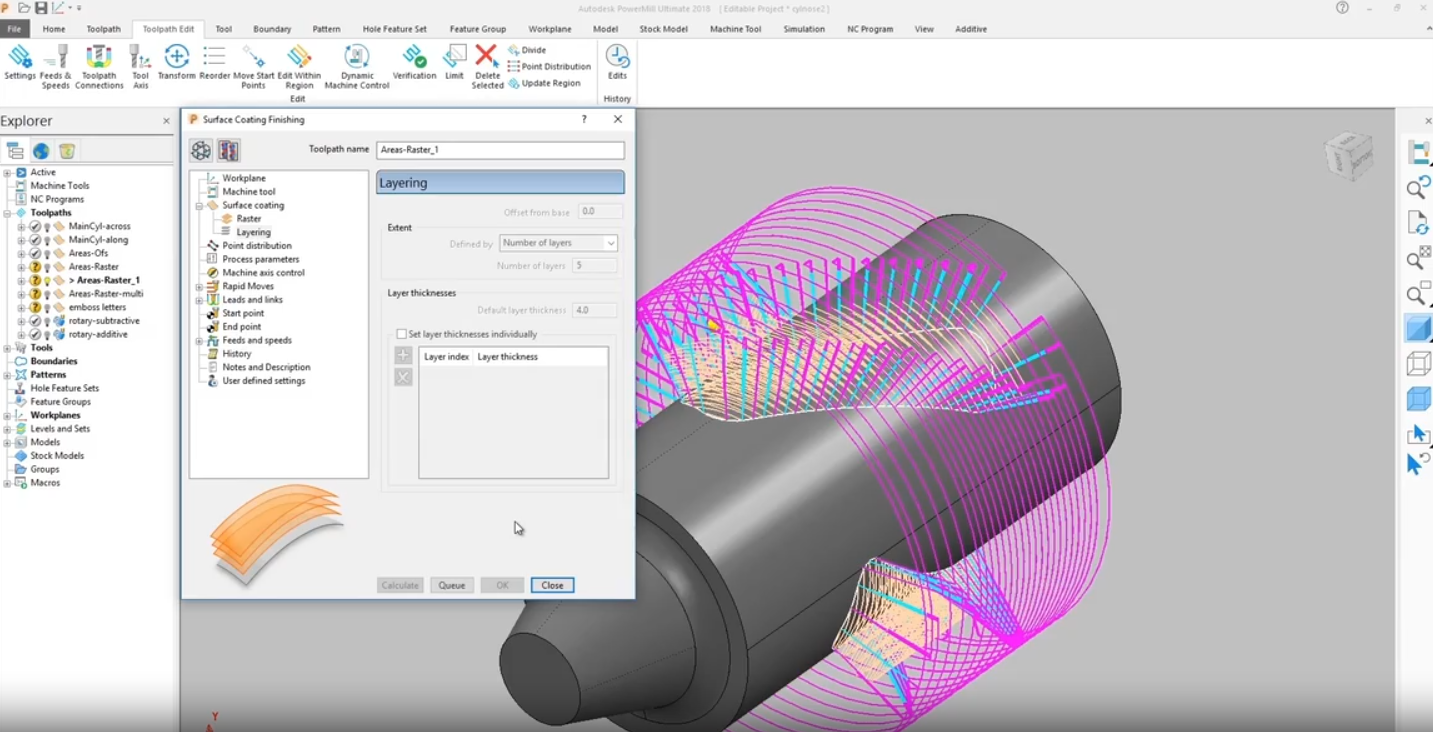Toggle lightbulb for the rotary-additive toolpath
The image size is (1433, 732).
click(47, 335)
